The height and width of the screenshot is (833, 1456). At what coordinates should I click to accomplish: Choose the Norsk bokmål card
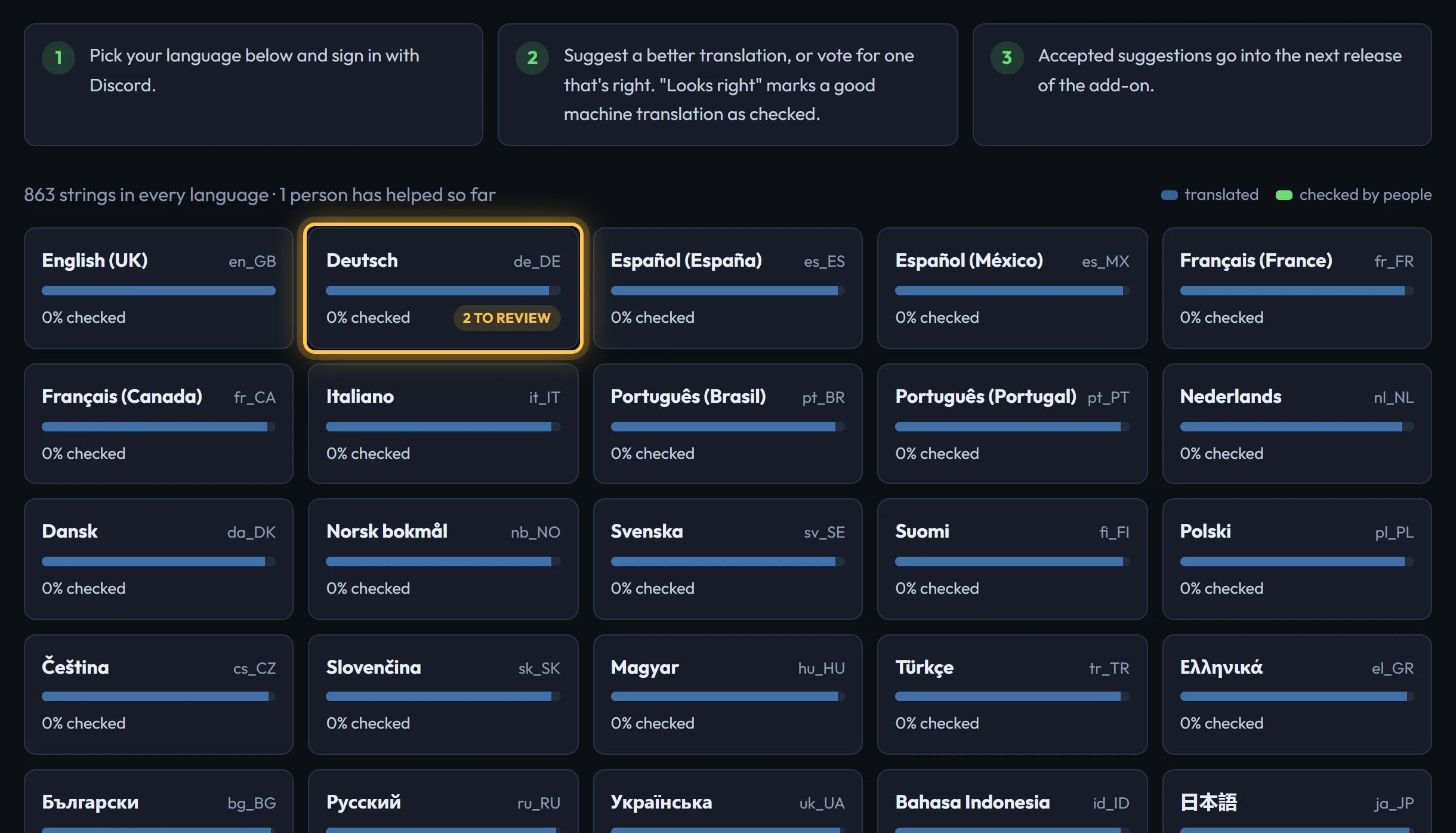tap(443, 559)
